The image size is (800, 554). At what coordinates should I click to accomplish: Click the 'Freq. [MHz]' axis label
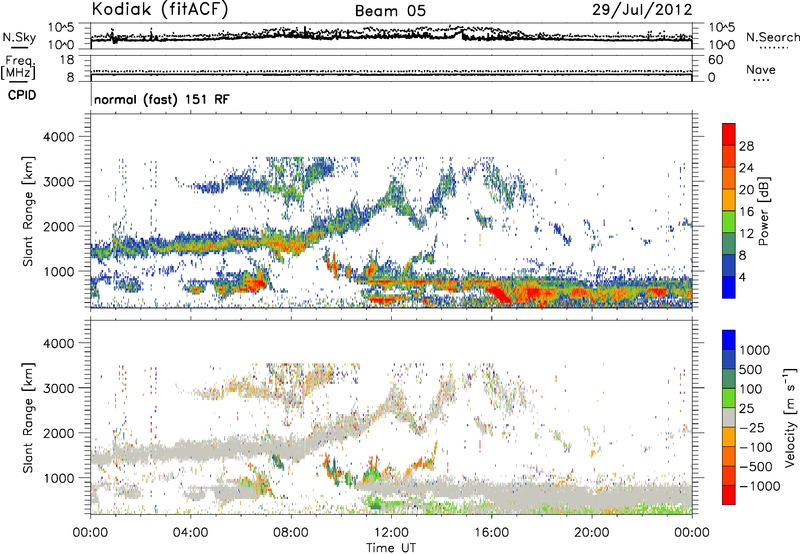tap(18, 68)
